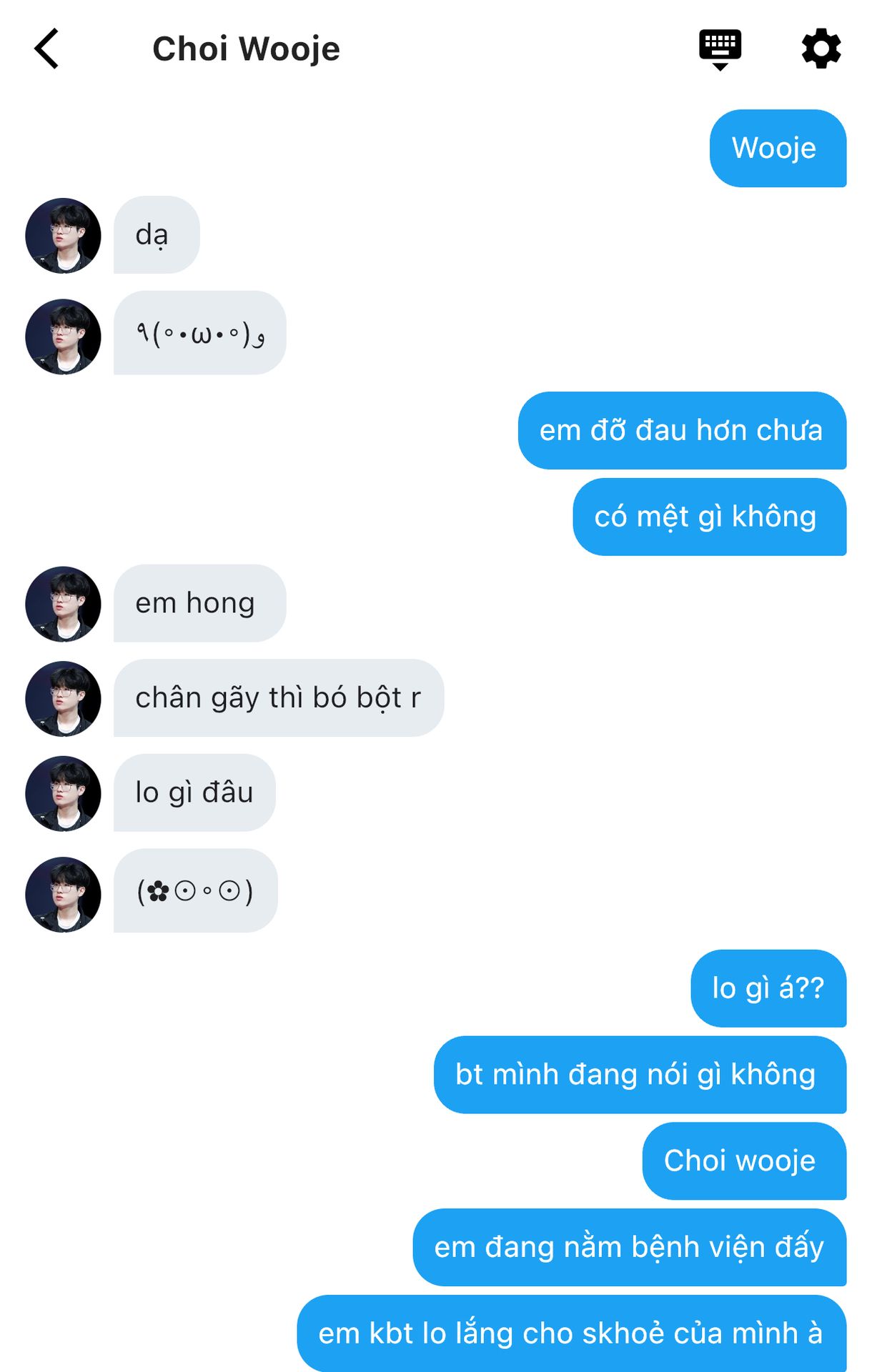The width and height of the screenshot is (872, 1372).
Task: Select the 'dạ' received bubble
Action: (x=157, y=234)
